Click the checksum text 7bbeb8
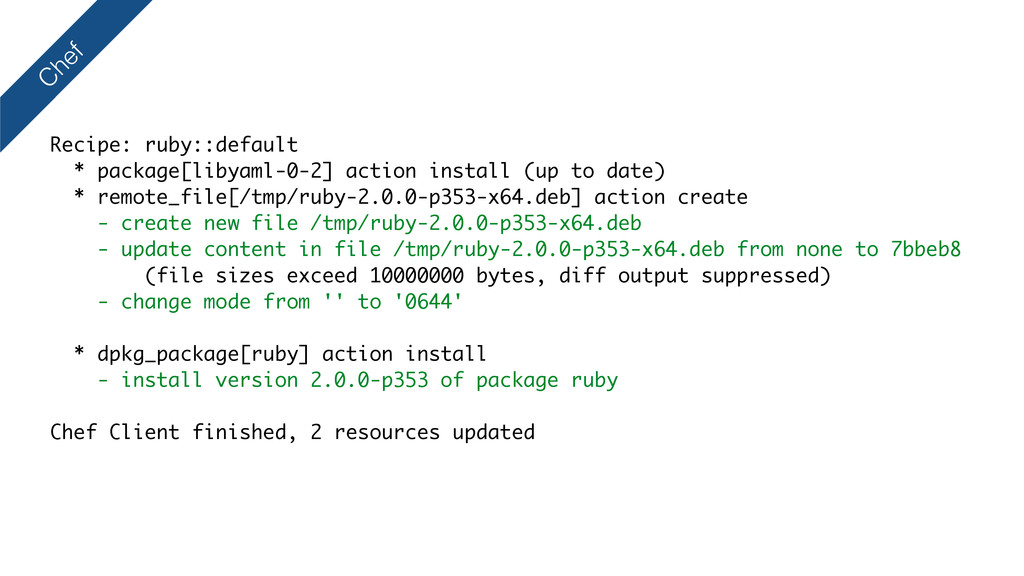 coord(926,249)
